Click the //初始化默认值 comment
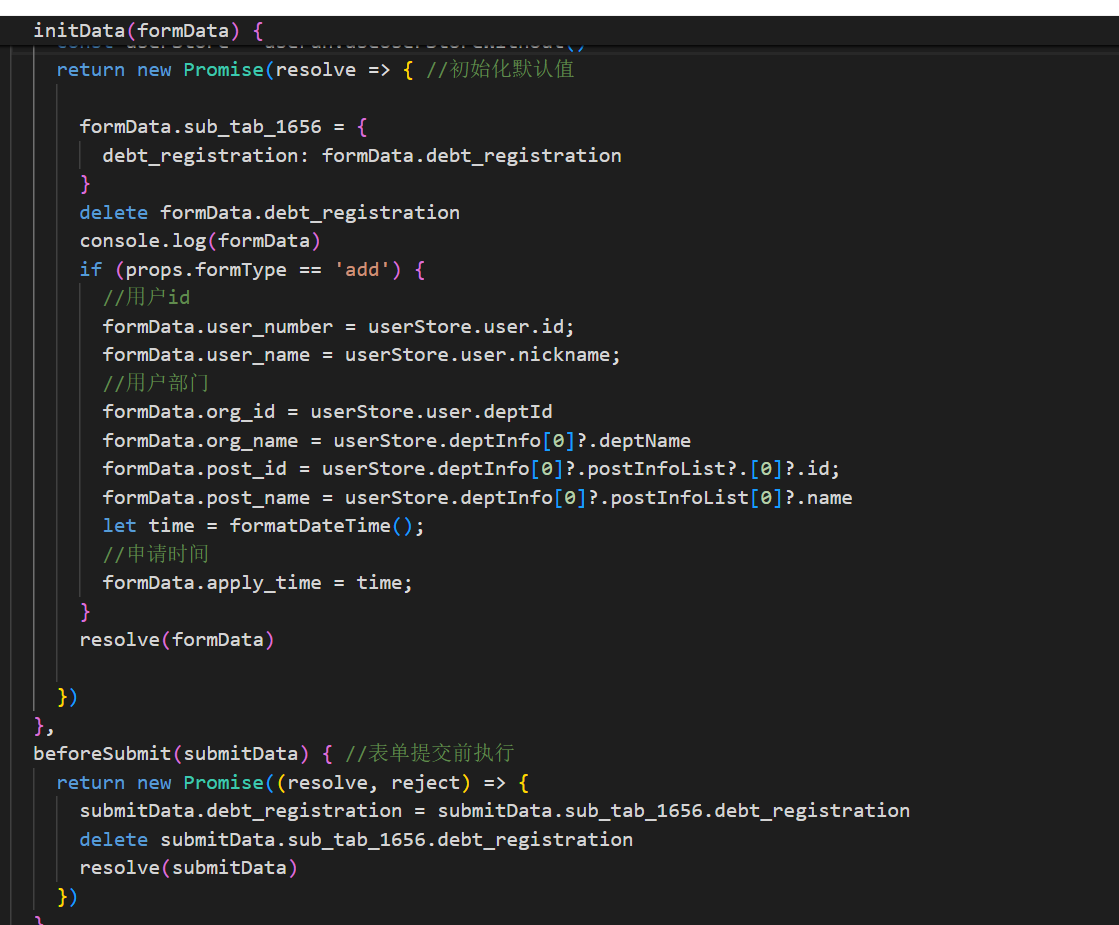Viewport: 1119px width, 925px height. pyautogui.click(x=502, y=70)
